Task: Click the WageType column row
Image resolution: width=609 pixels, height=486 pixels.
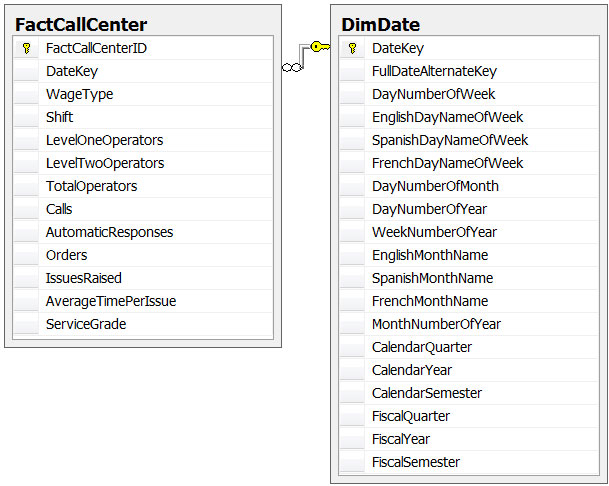Action: click(79, 94)
